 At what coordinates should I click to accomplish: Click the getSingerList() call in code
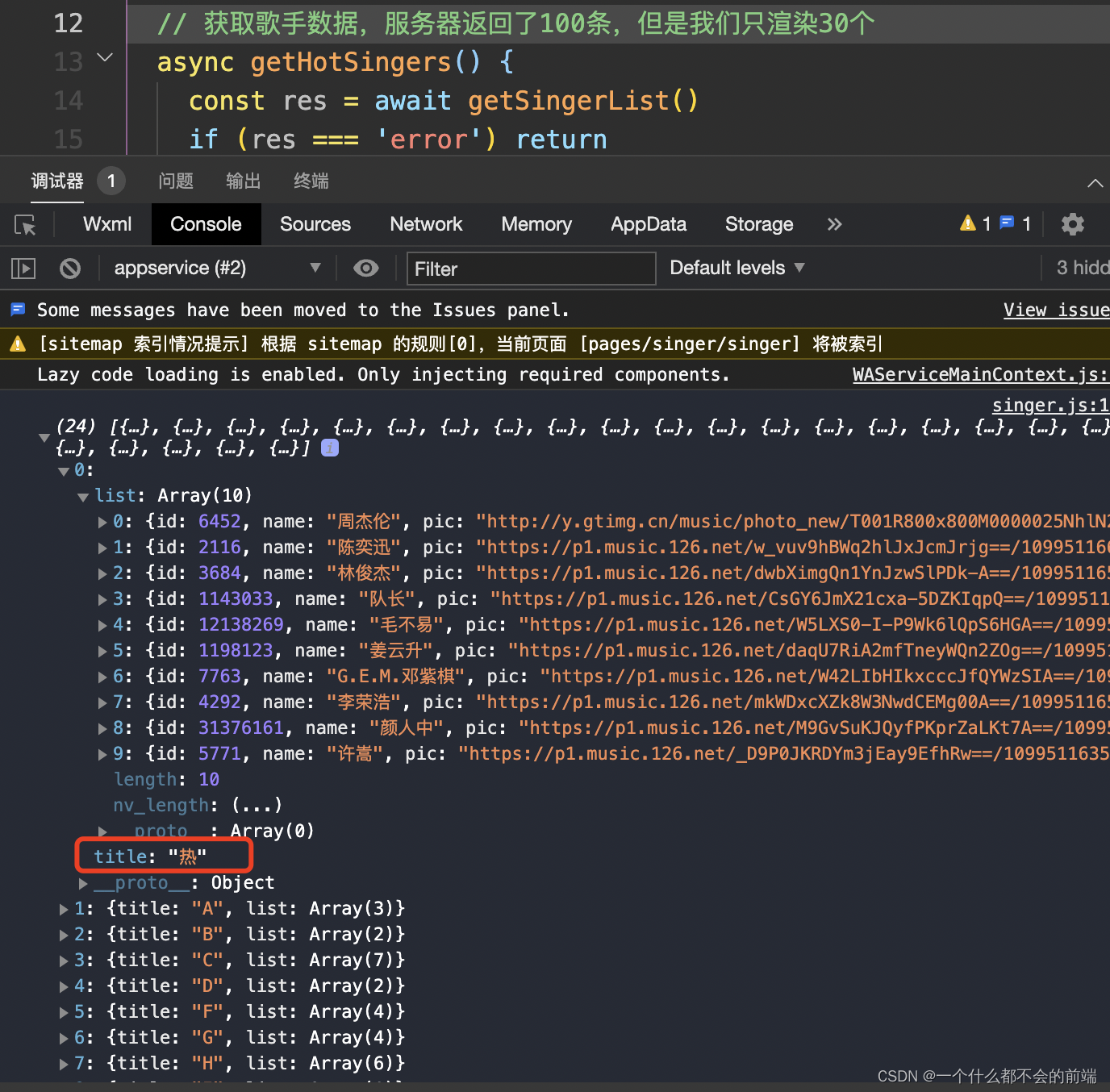583,101
